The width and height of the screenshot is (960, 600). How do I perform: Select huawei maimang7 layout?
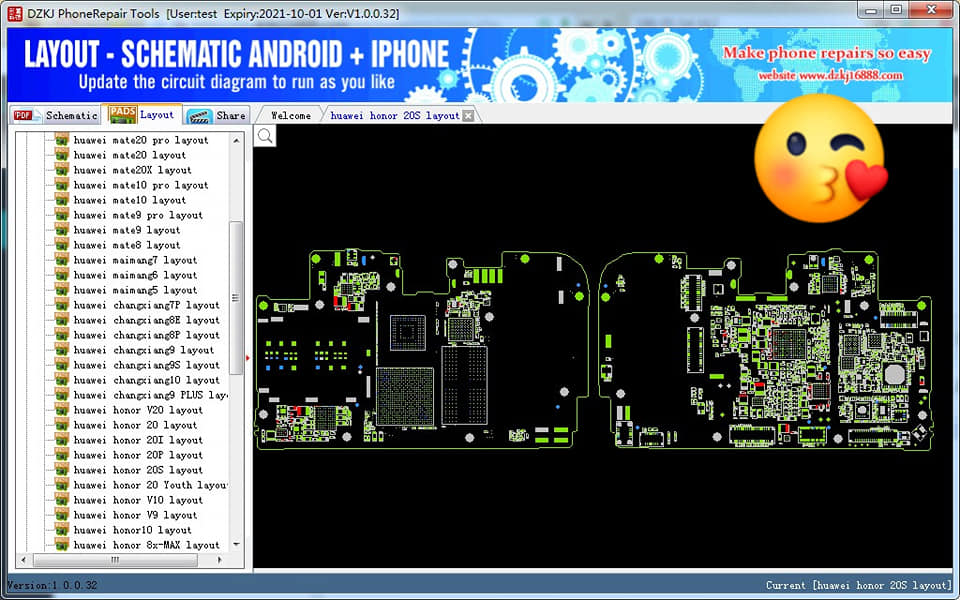tap(135, 260)
